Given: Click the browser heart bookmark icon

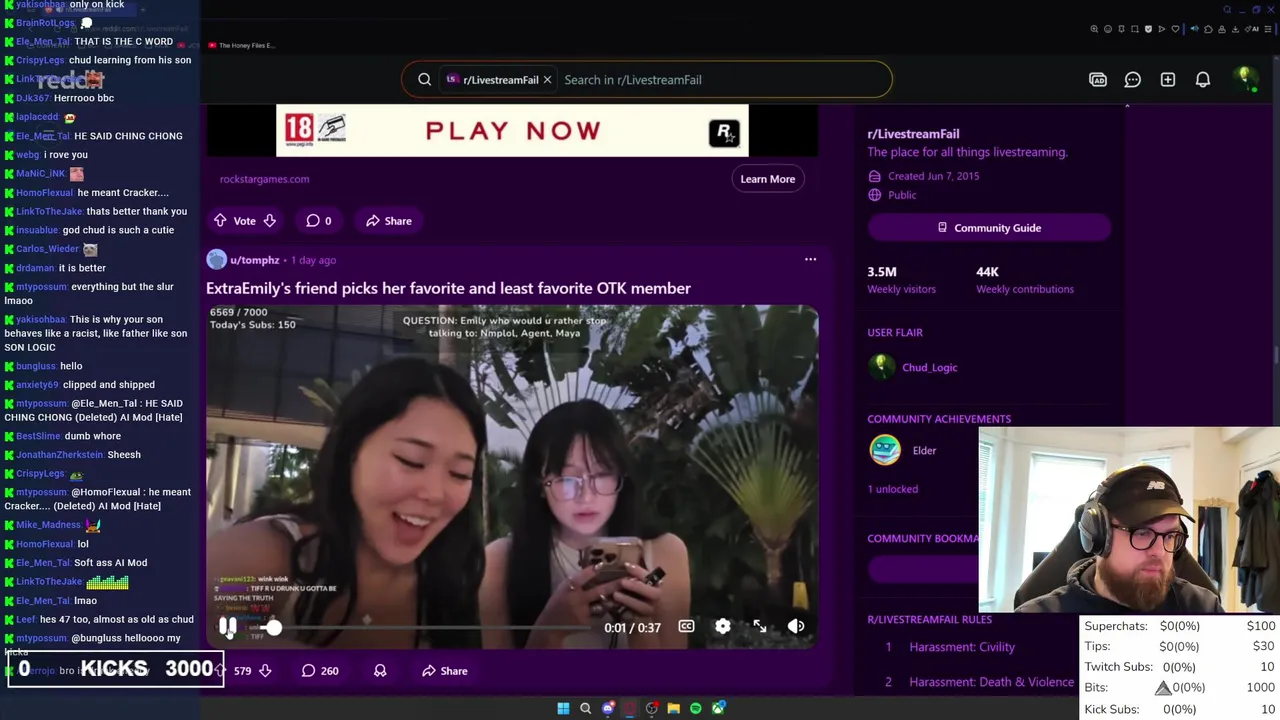Looking at the screenshot, I should pyautogui.click(x=1175, y=29).
